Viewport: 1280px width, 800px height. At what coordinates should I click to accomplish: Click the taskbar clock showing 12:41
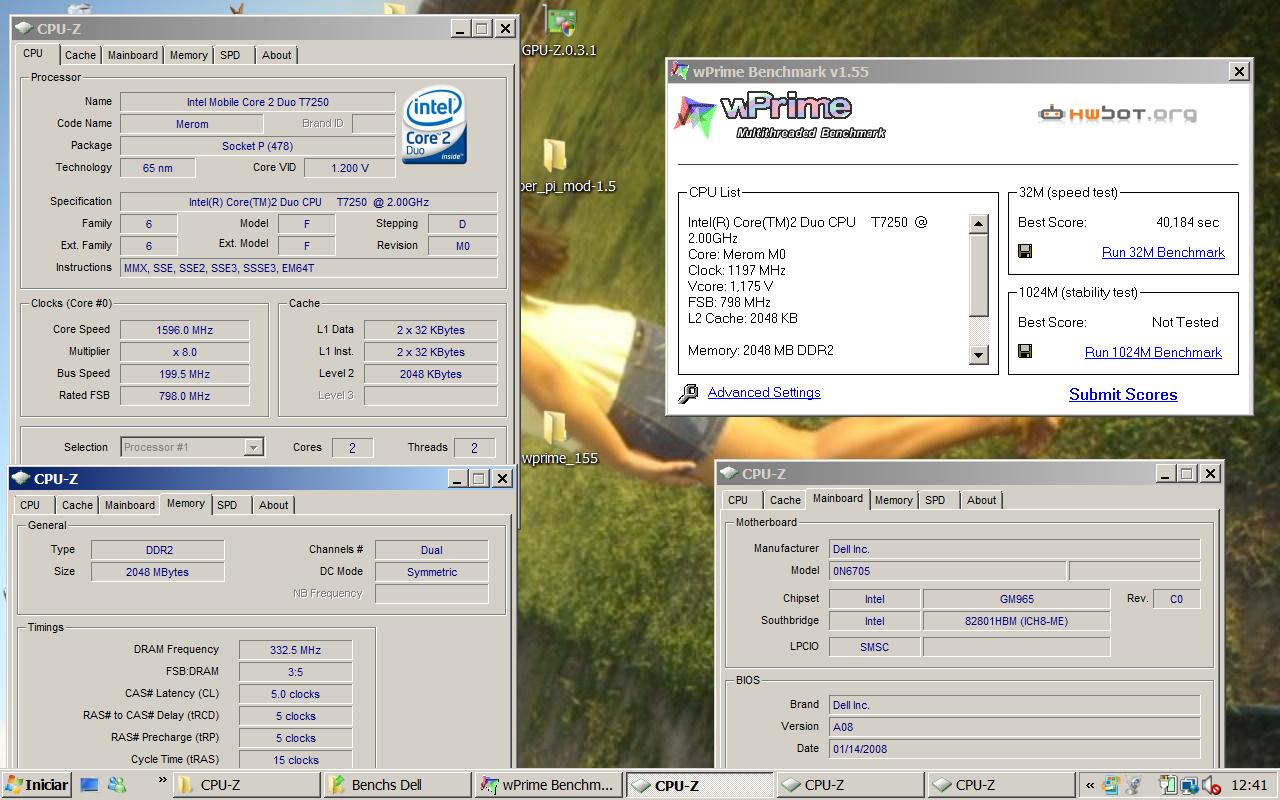[x=1250, y=785]
